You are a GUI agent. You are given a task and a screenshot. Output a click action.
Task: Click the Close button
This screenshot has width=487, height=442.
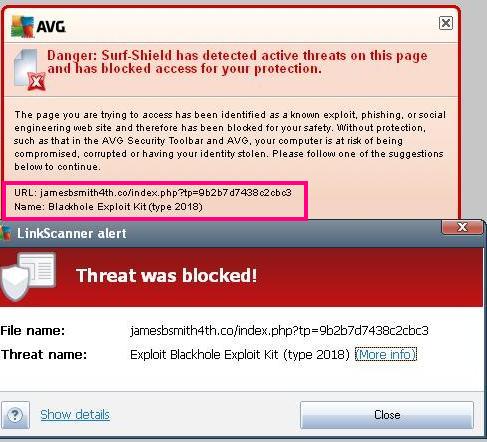[387, 415]
